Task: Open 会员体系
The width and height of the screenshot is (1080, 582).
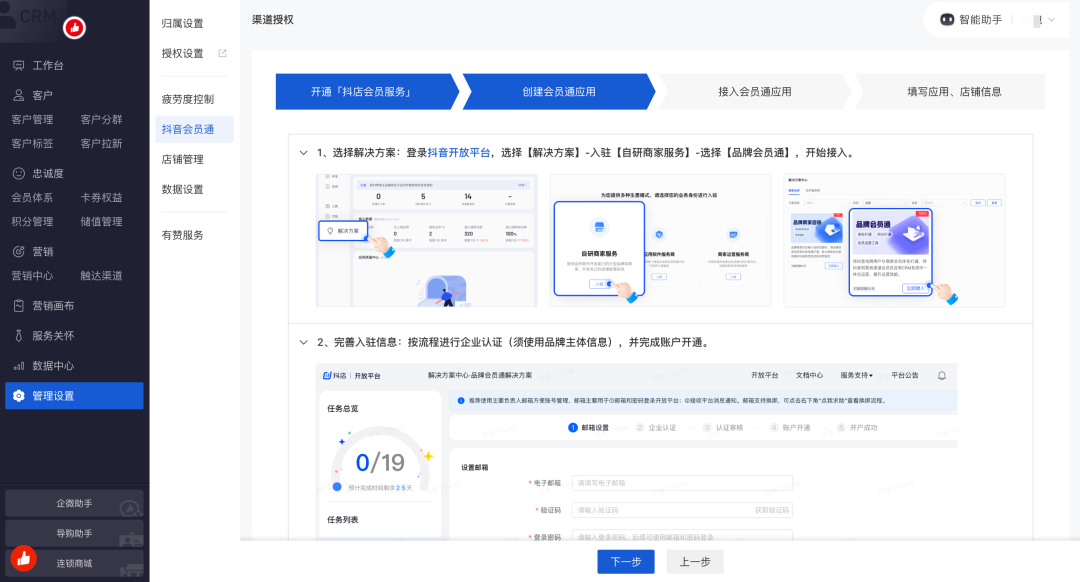Action: [32, 198]
